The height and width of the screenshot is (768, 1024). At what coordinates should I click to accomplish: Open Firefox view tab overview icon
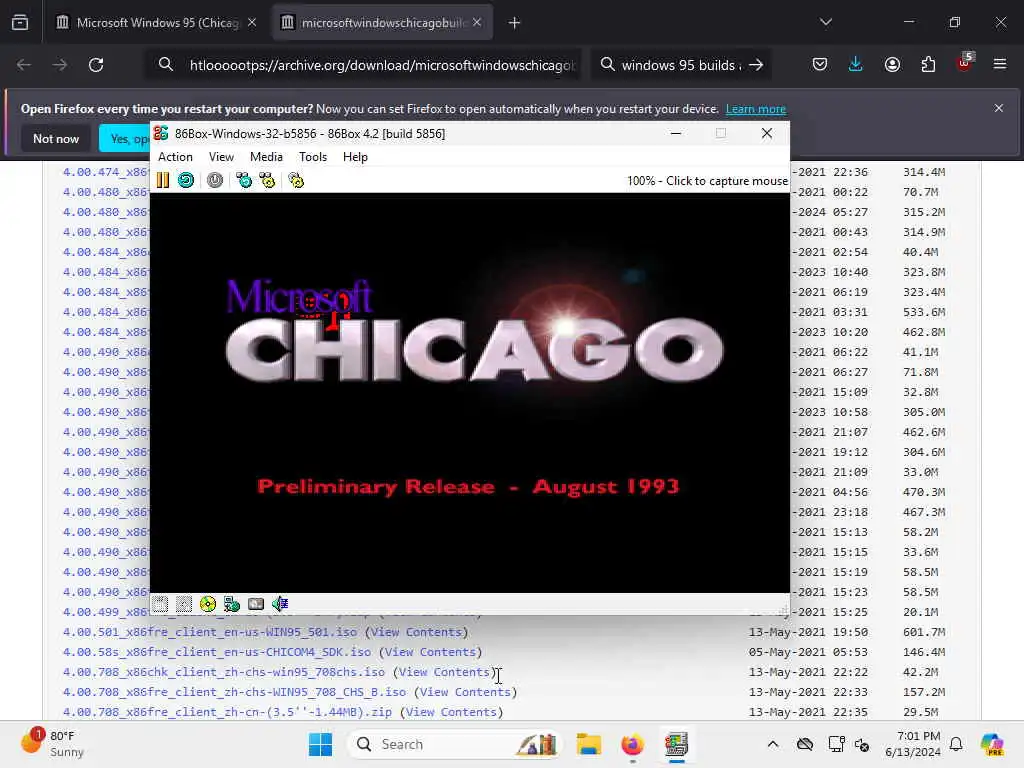pyautogui.click(x=20, y=22)
